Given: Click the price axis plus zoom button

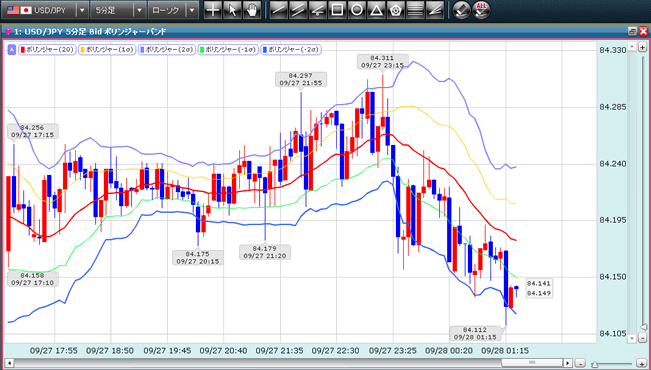Looking at the screenshot, I should click(643, 46).
